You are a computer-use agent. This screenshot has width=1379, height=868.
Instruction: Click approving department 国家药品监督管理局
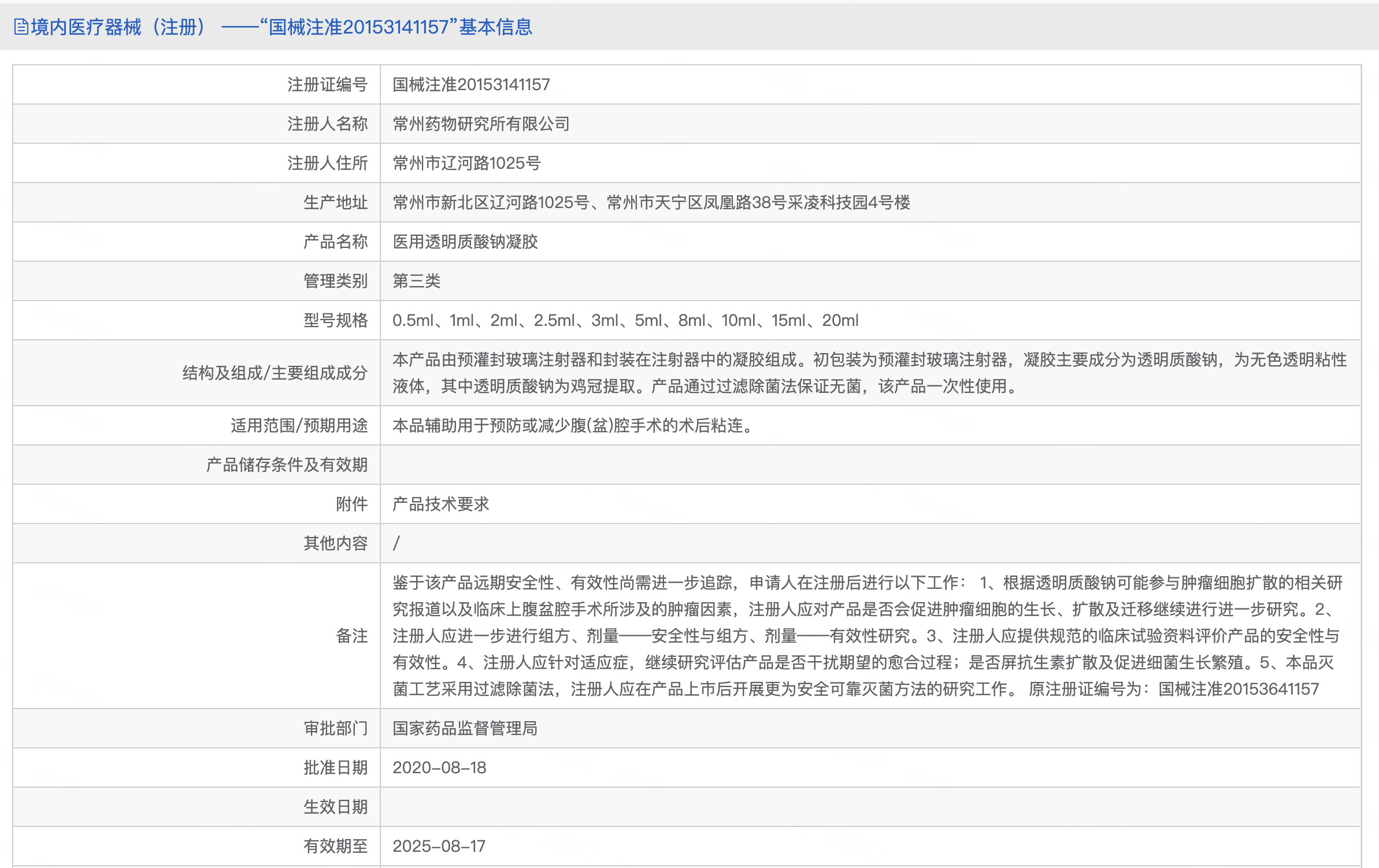point(465,729)
